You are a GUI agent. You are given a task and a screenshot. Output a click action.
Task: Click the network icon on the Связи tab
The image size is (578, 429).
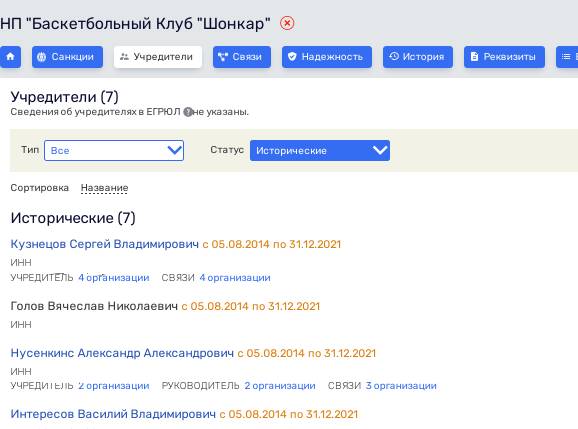223,57
